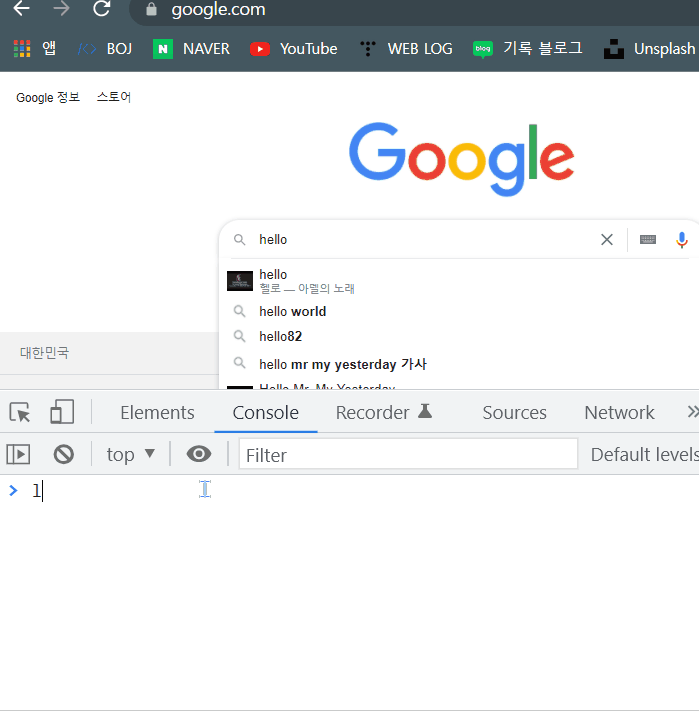Switch to the Network tab
This screenshot has height=711, width=699.
(619, 413)
